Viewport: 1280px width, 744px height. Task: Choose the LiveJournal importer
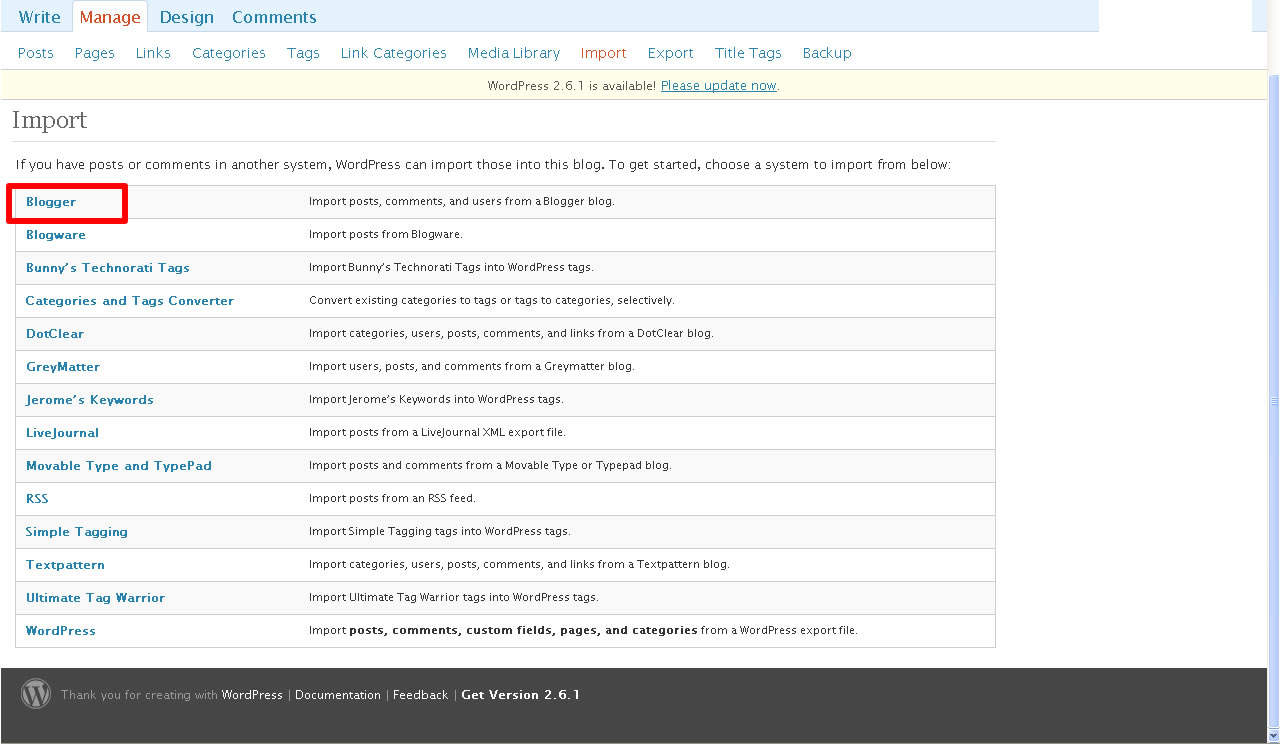(62, 433)
